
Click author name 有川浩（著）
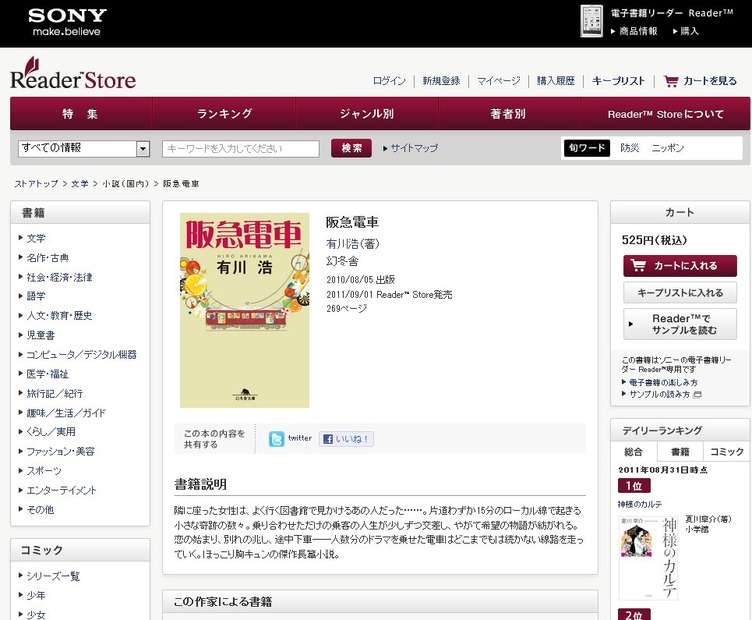(x=353, y=244)
